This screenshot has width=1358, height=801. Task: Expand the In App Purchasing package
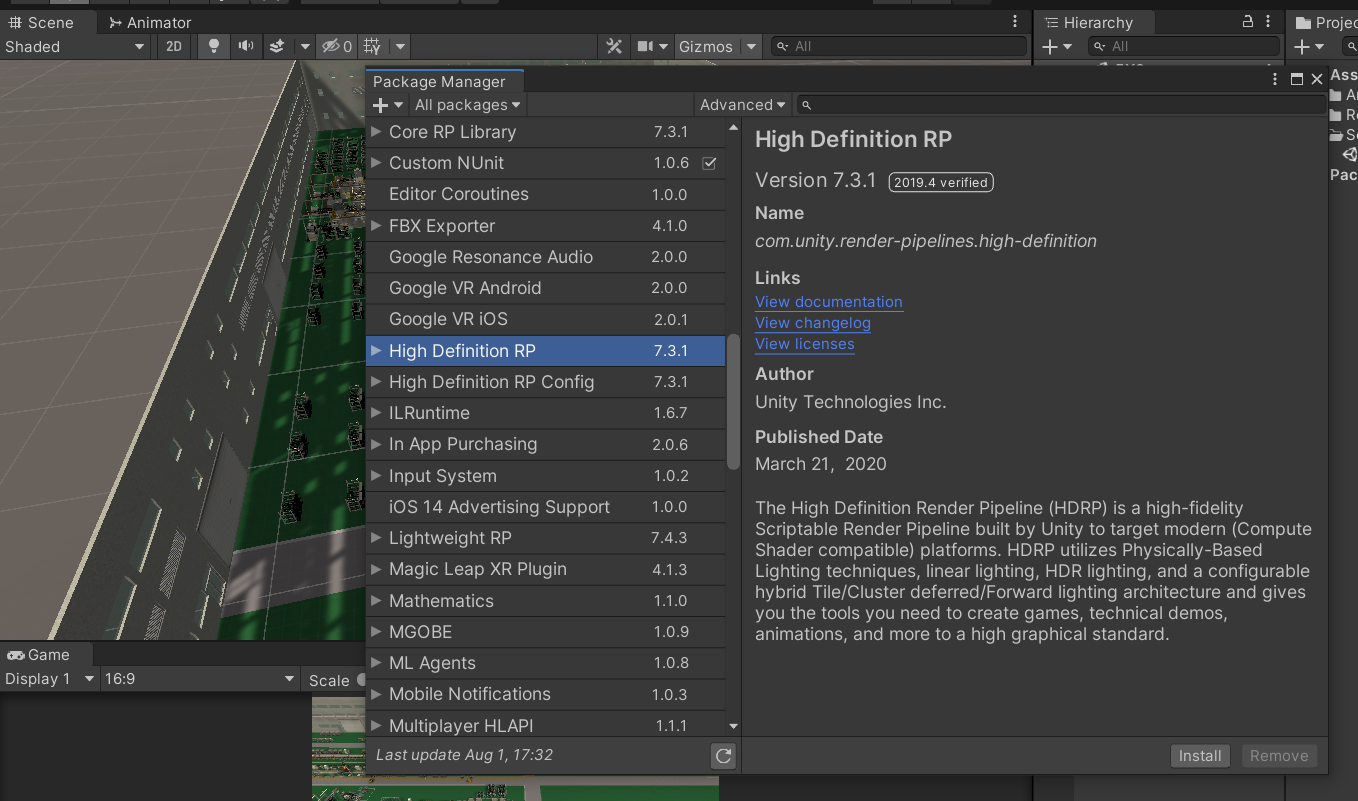(376, 444)
